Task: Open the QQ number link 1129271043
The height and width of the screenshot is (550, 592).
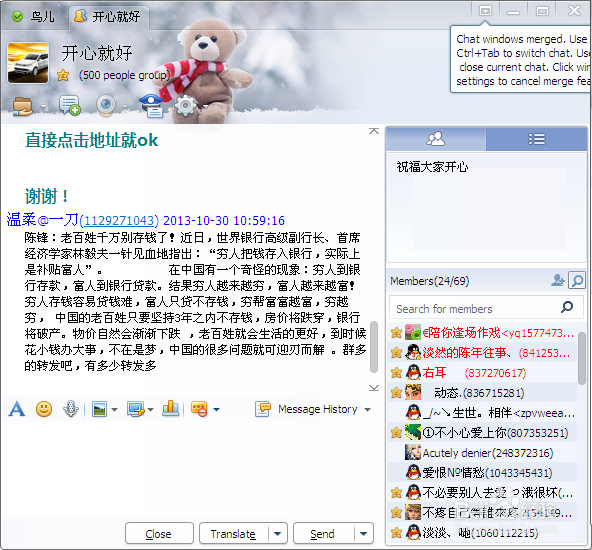Action: pyautogui.click(x=120, y=220)
